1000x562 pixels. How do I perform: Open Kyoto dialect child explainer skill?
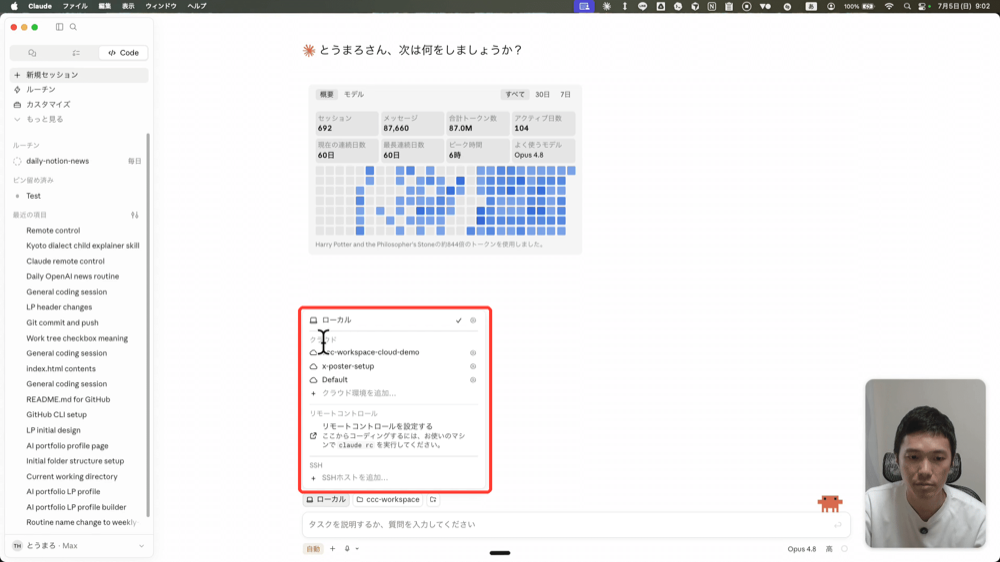click(x=82, y=246)
